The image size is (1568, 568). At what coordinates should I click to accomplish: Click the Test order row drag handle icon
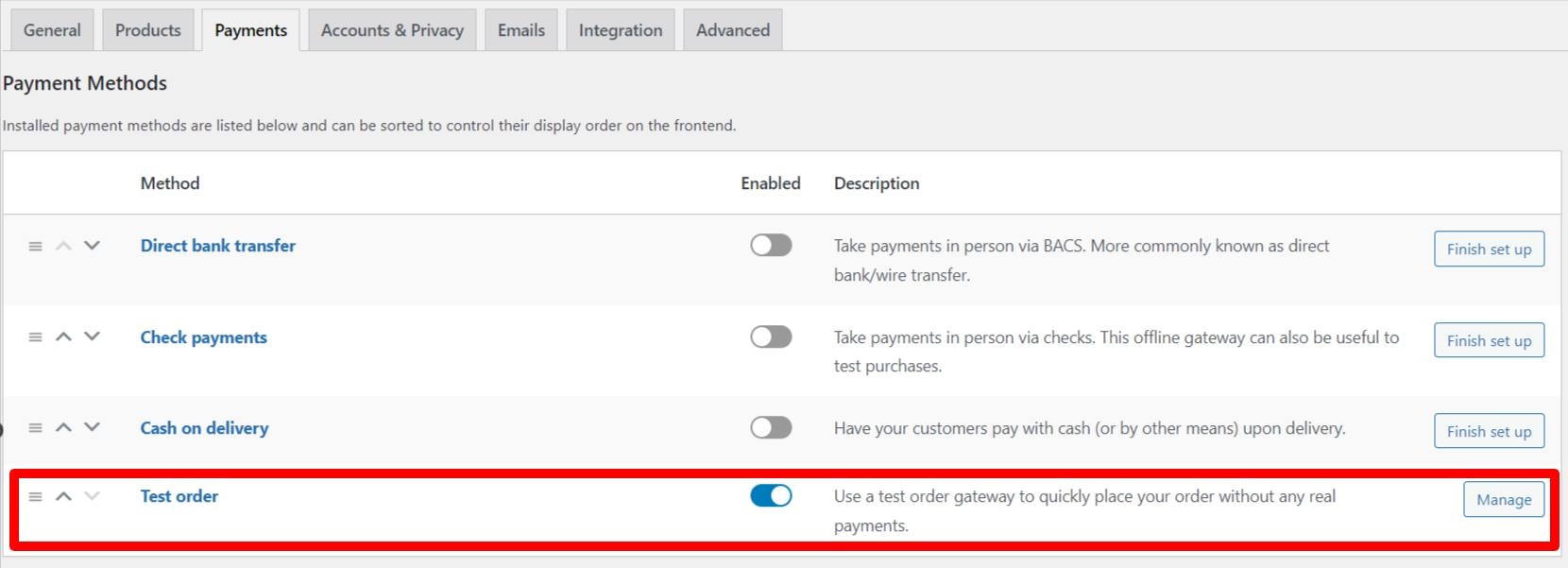tap(35, 495)
